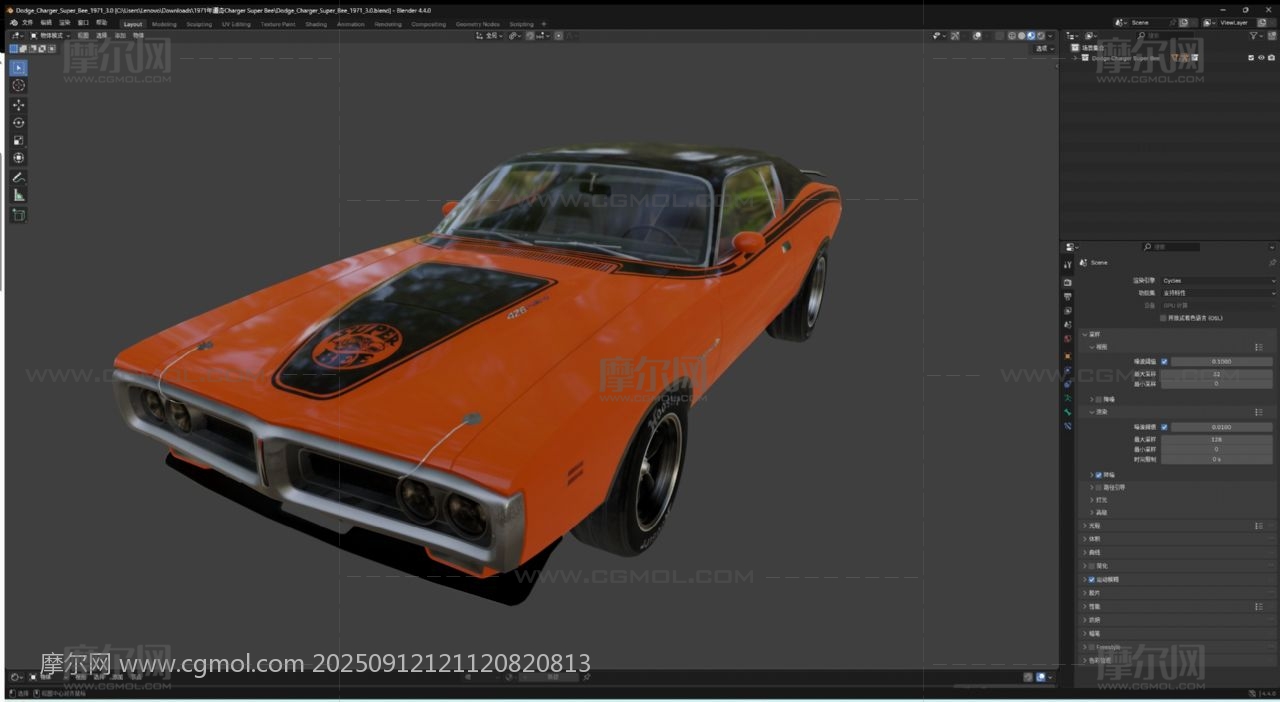Image resolution: width=1280 pixels, height=702 pixels.
Task: Open the Tool properties tab
Action: click(1067, 264)
